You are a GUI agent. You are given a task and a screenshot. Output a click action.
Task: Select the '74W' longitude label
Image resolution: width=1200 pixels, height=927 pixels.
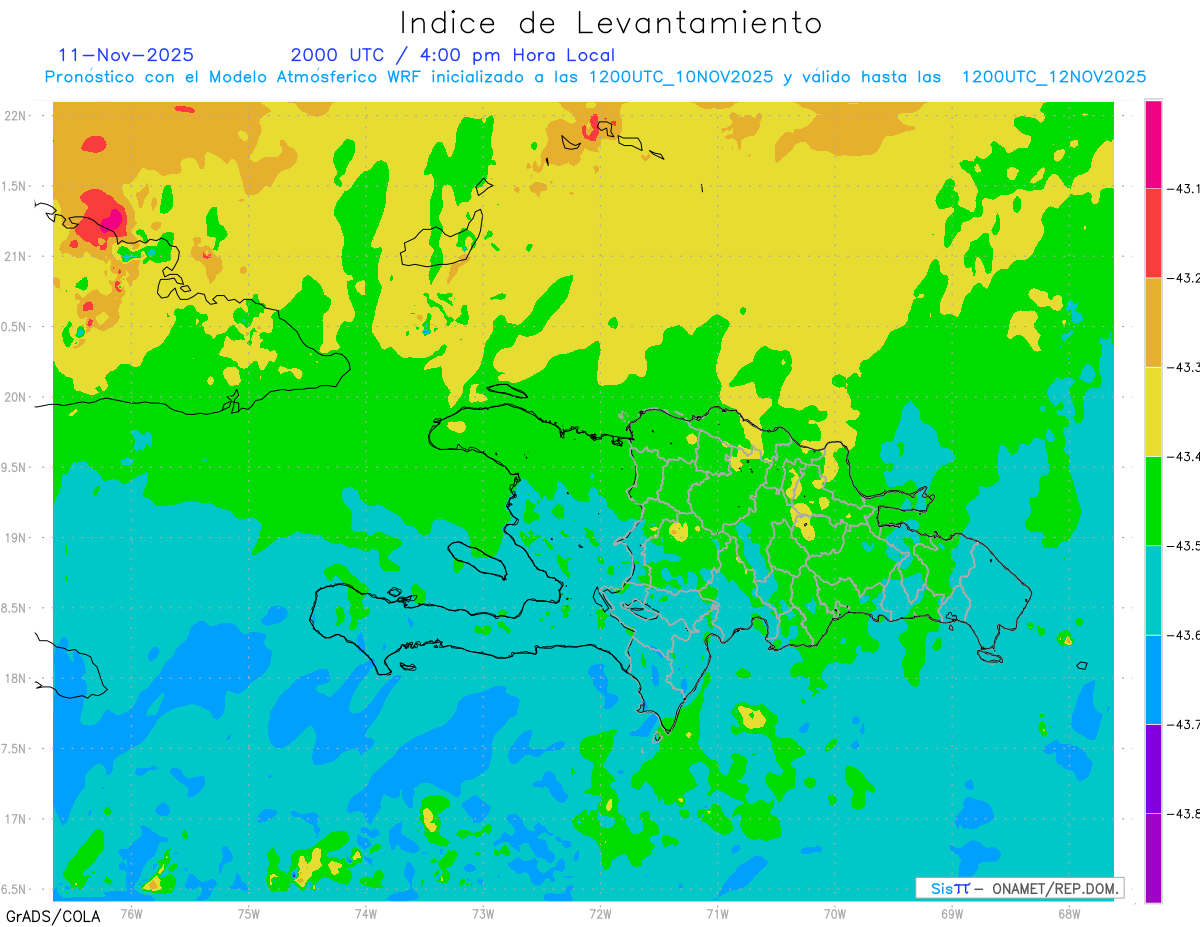pos(365,913)
